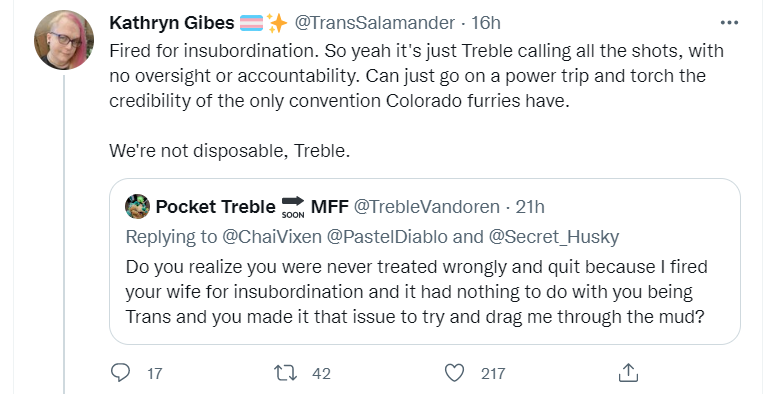Open Pocket Treble's small avatar

[138, 206]
